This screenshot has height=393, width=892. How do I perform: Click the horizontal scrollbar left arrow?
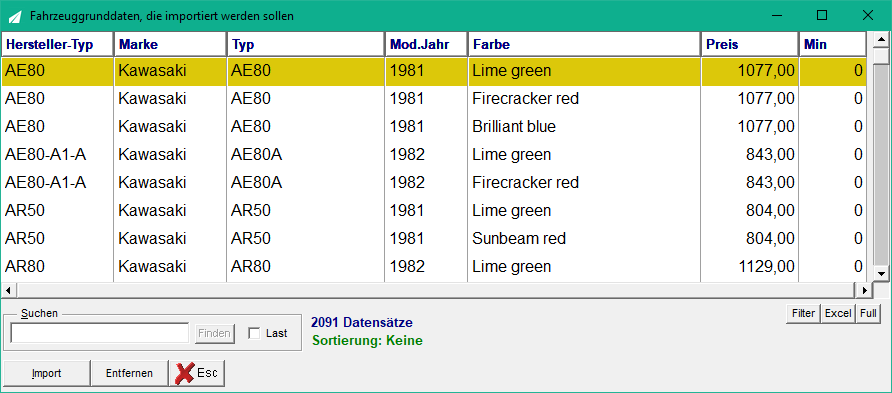8,290
